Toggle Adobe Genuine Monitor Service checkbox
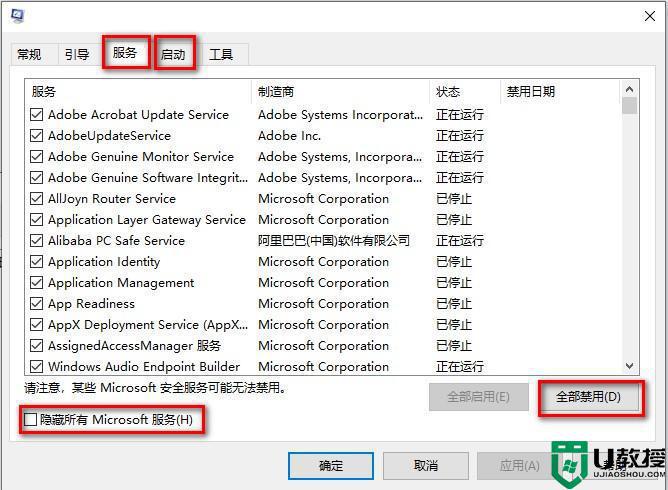The width and height of the screenshot is (668, 490). [x=37, y=156]
